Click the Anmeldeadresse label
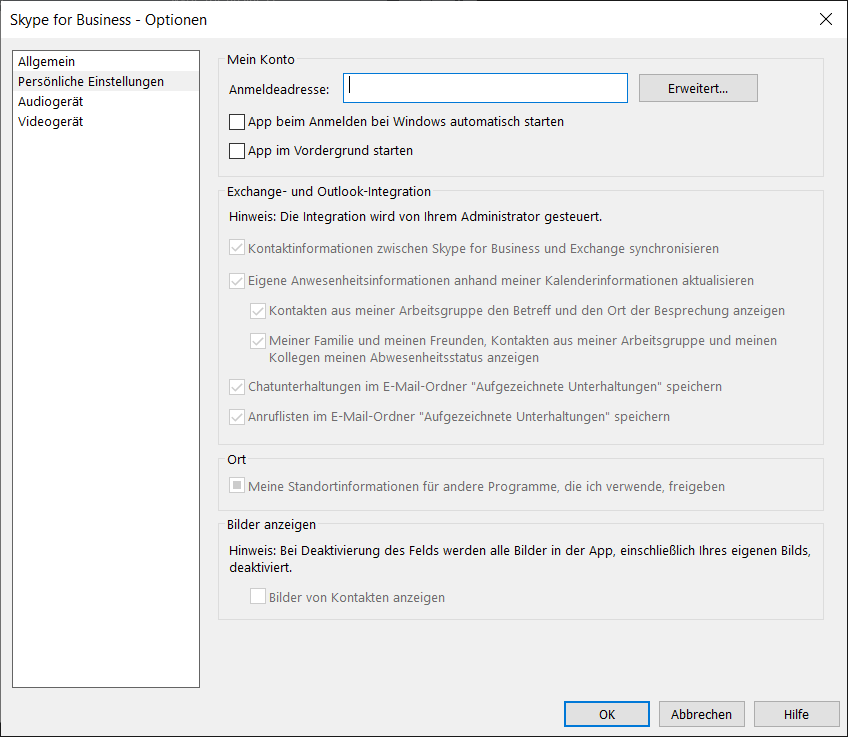The image size is (848, 737). [x=279, y=89]
